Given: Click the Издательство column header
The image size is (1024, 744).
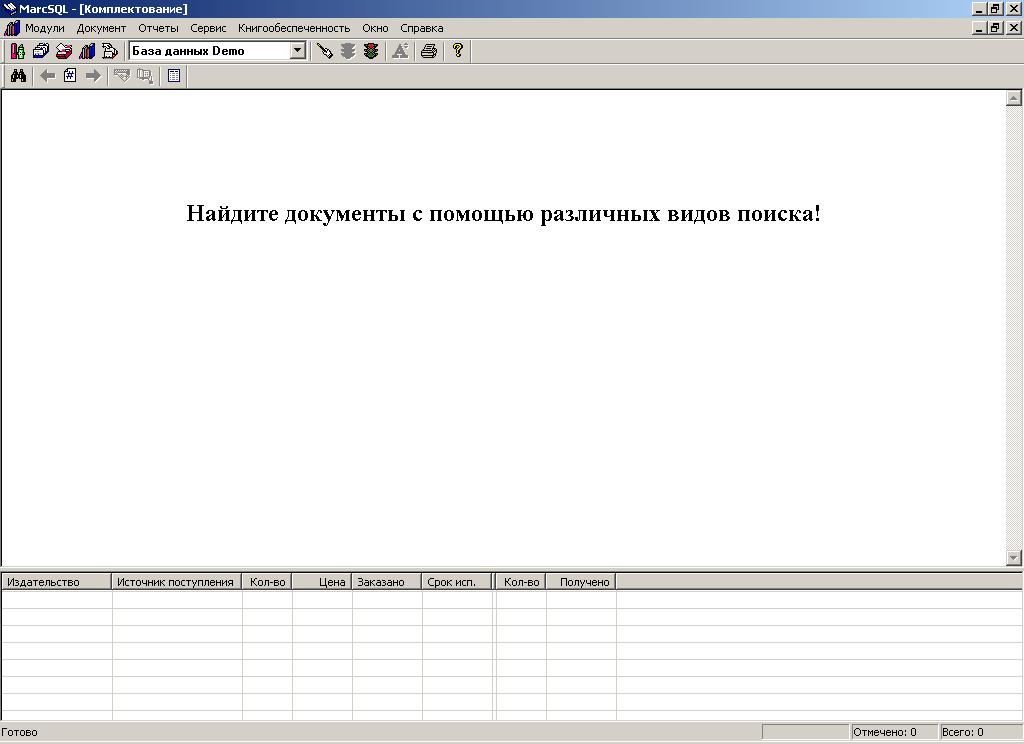Looking at the screenshot, I should coord(56,582).
